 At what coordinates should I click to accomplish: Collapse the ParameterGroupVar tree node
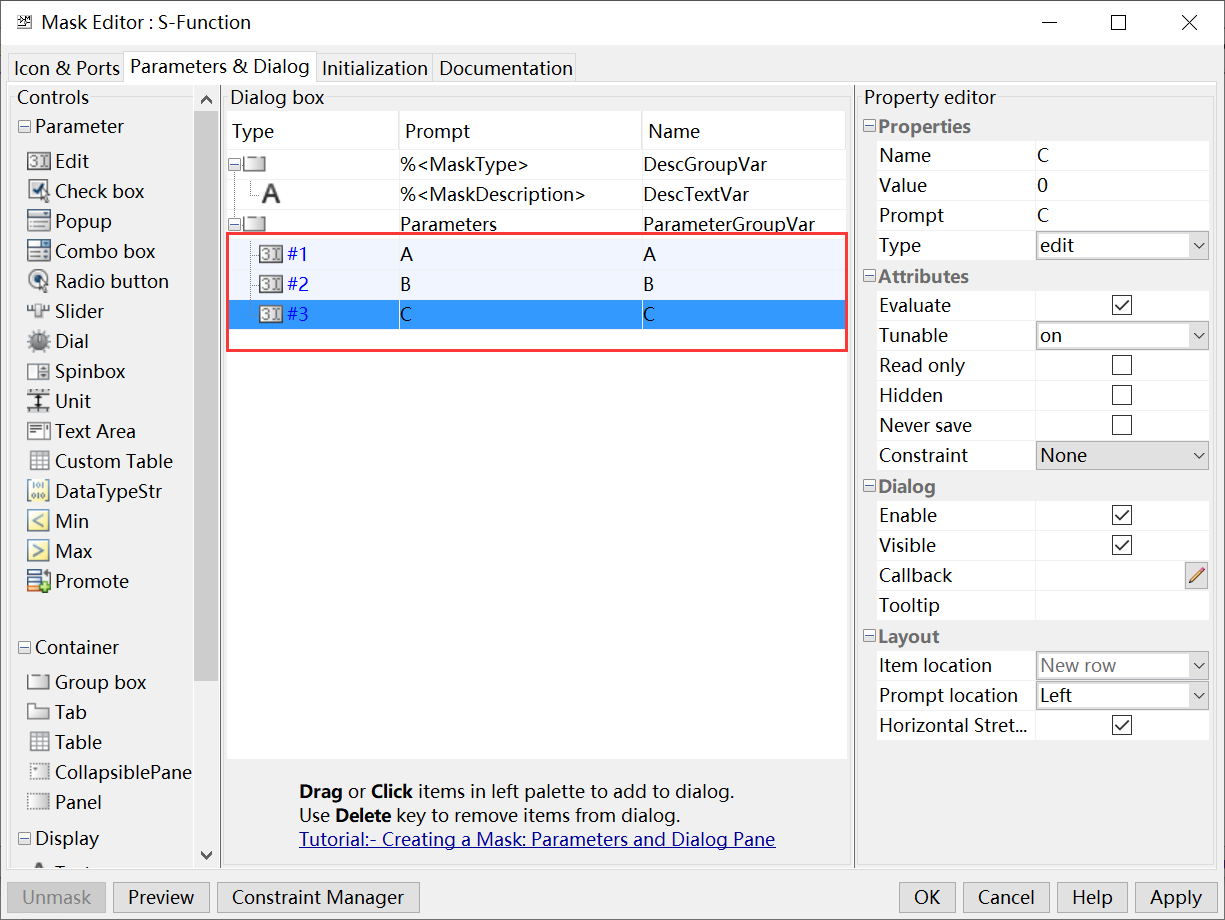[234, 224]
